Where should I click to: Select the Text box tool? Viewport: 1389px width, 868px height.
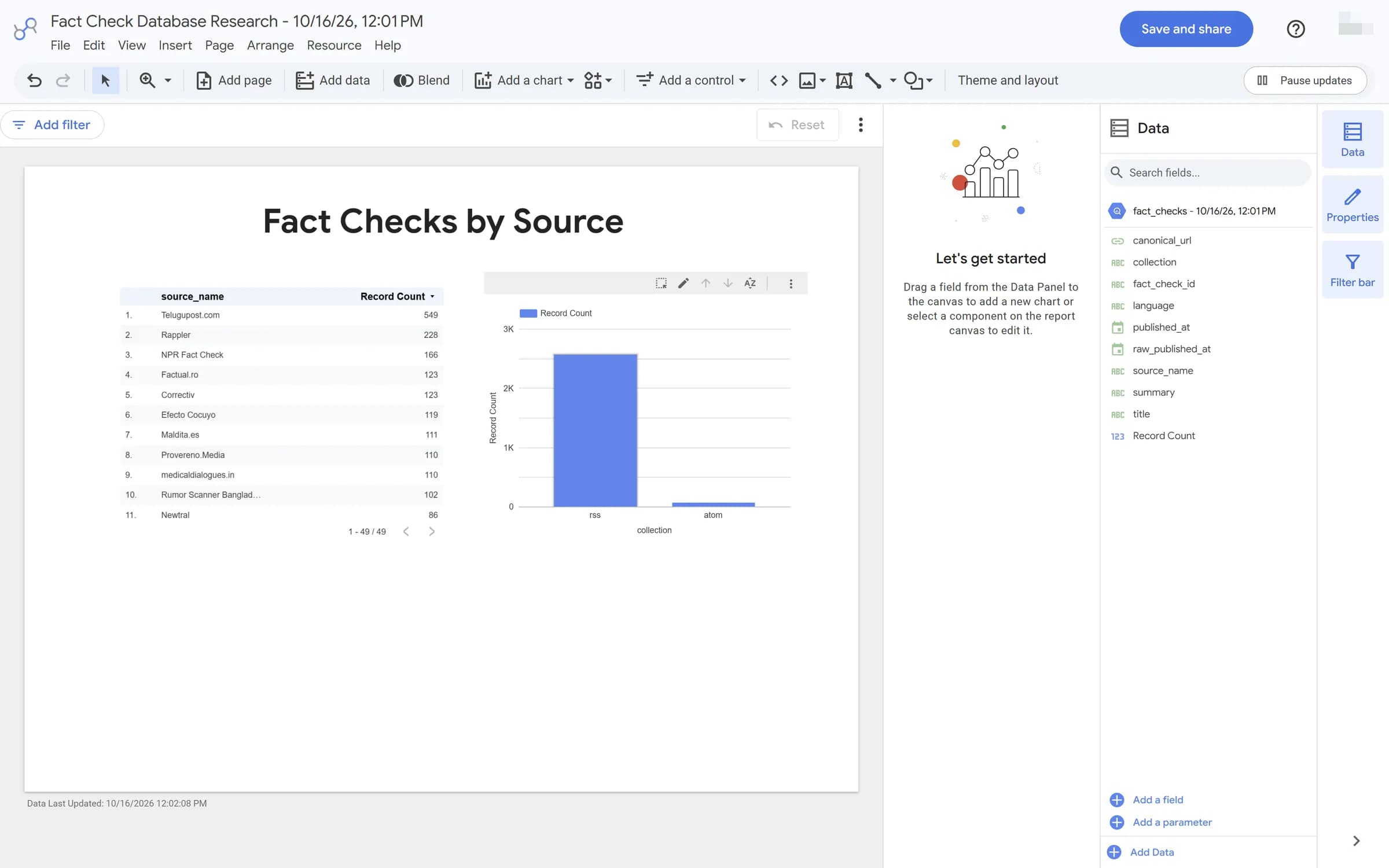(x=844, y=80)
